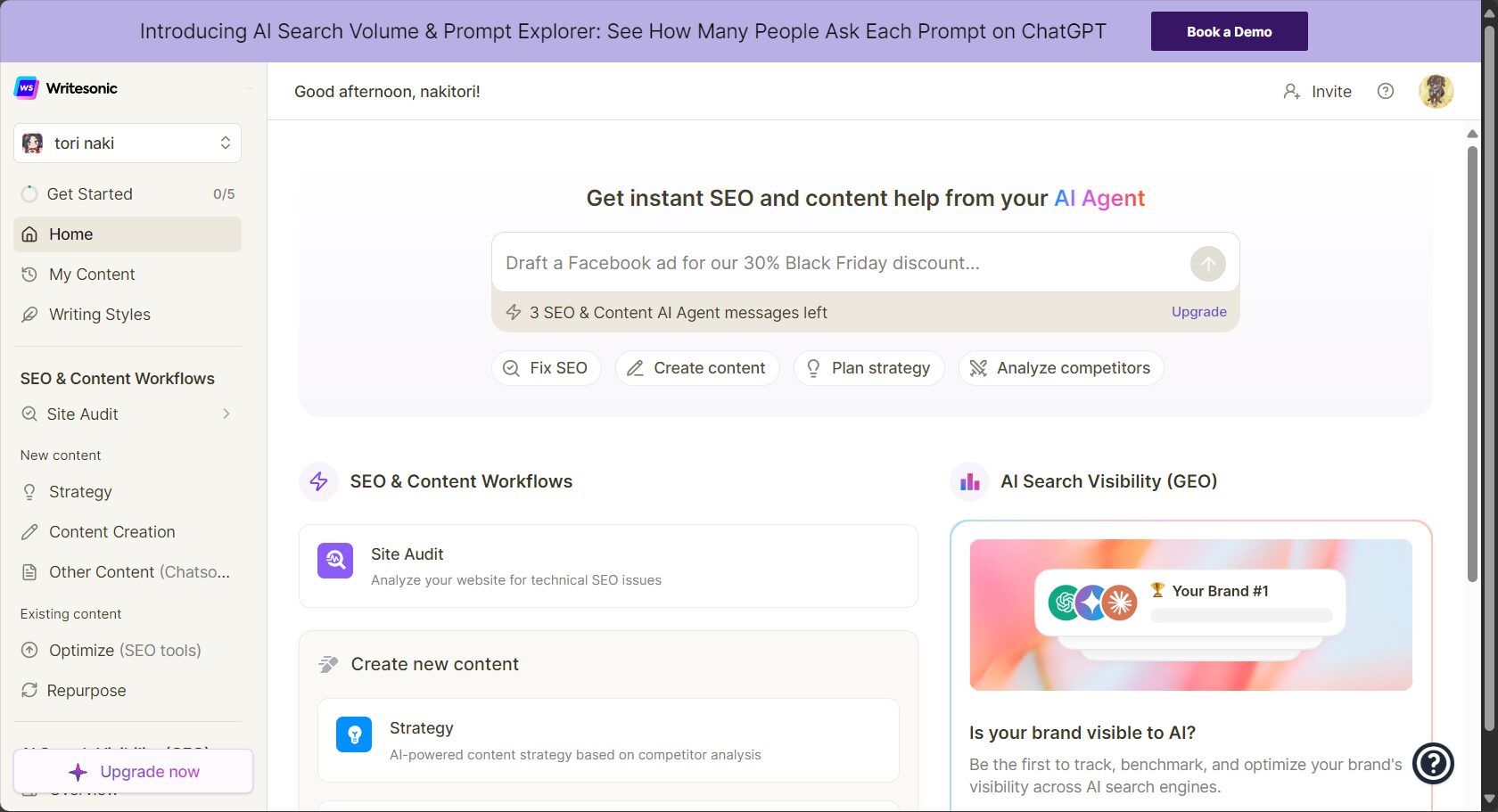The width and height of the screenshot is (1498, 812).
Task: Select the Analyze competitors chip
Action: coord(1061,368)
